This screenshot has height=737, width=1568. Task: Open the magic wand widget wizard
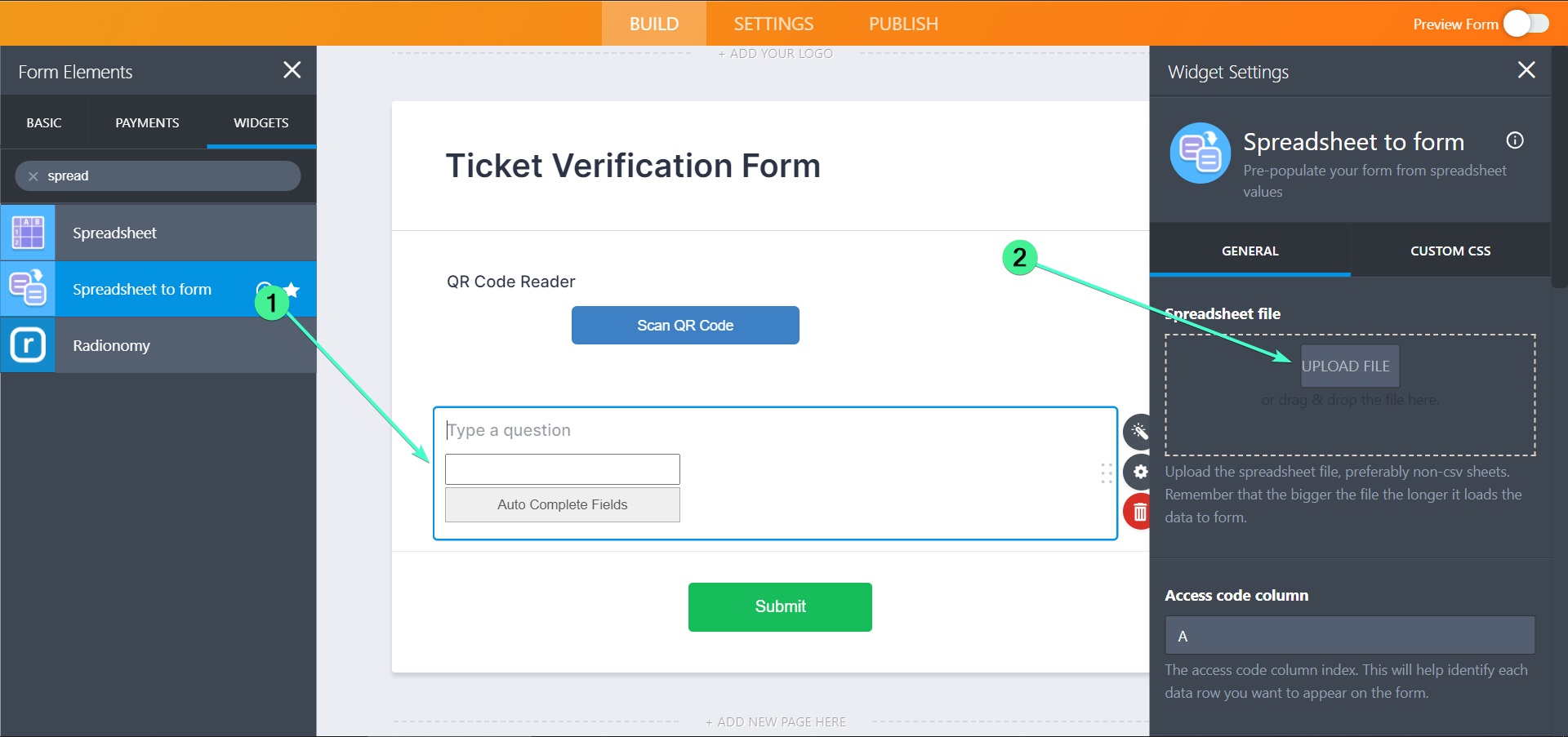1139,432
